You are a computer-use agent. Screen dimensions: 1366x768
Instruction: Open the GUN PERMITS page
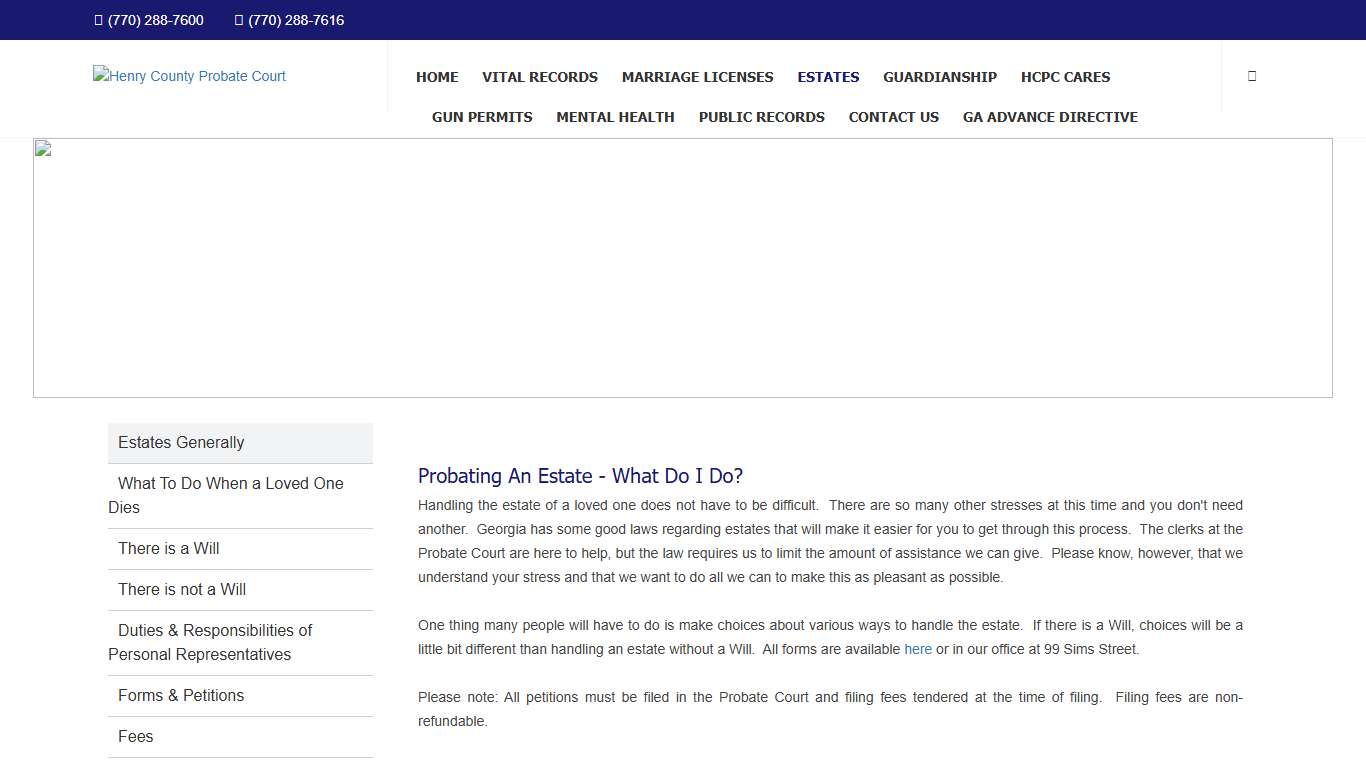point(482,117)
